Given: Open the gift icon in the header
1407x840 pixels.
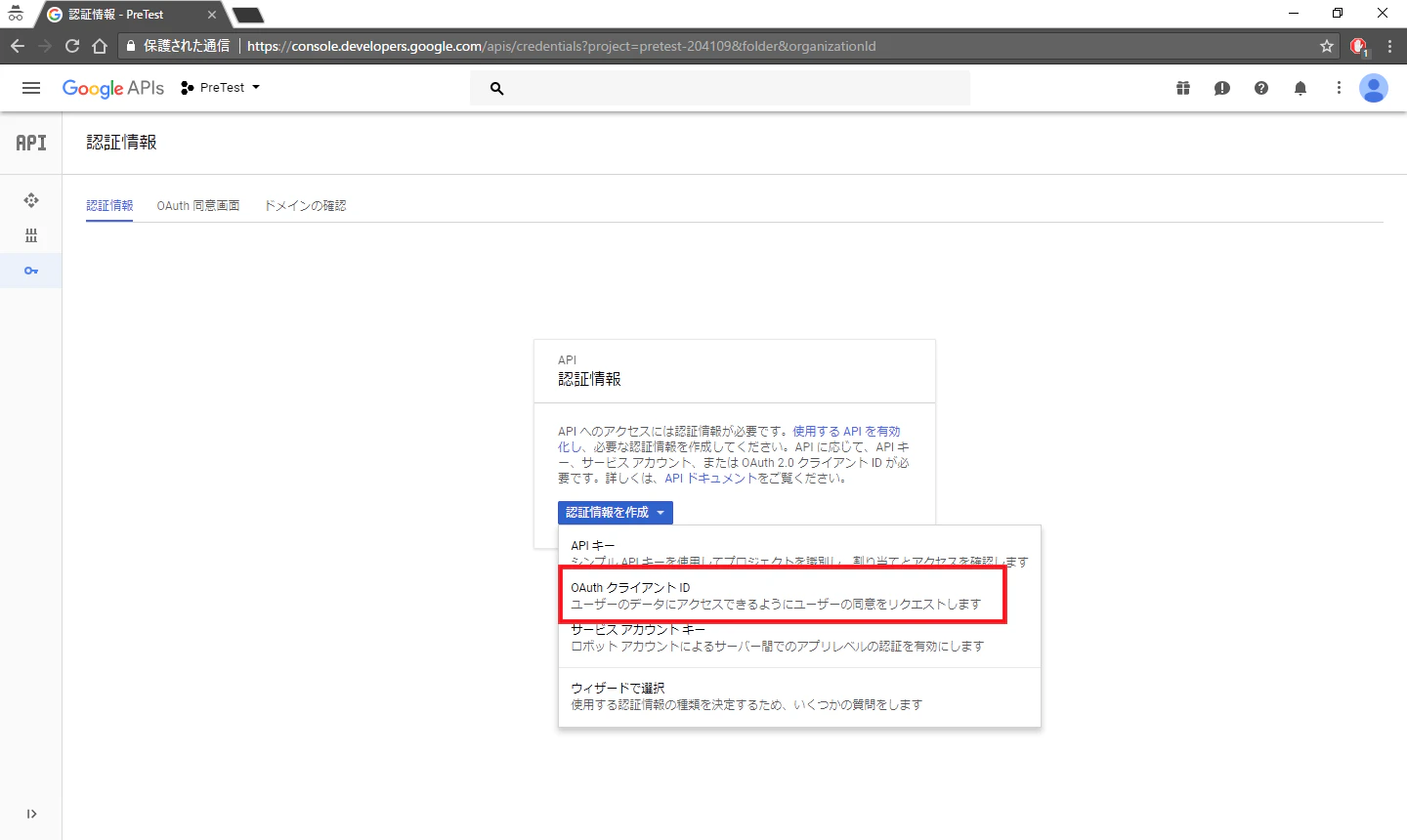Looking at the screenshot, I should point(1183,88).
